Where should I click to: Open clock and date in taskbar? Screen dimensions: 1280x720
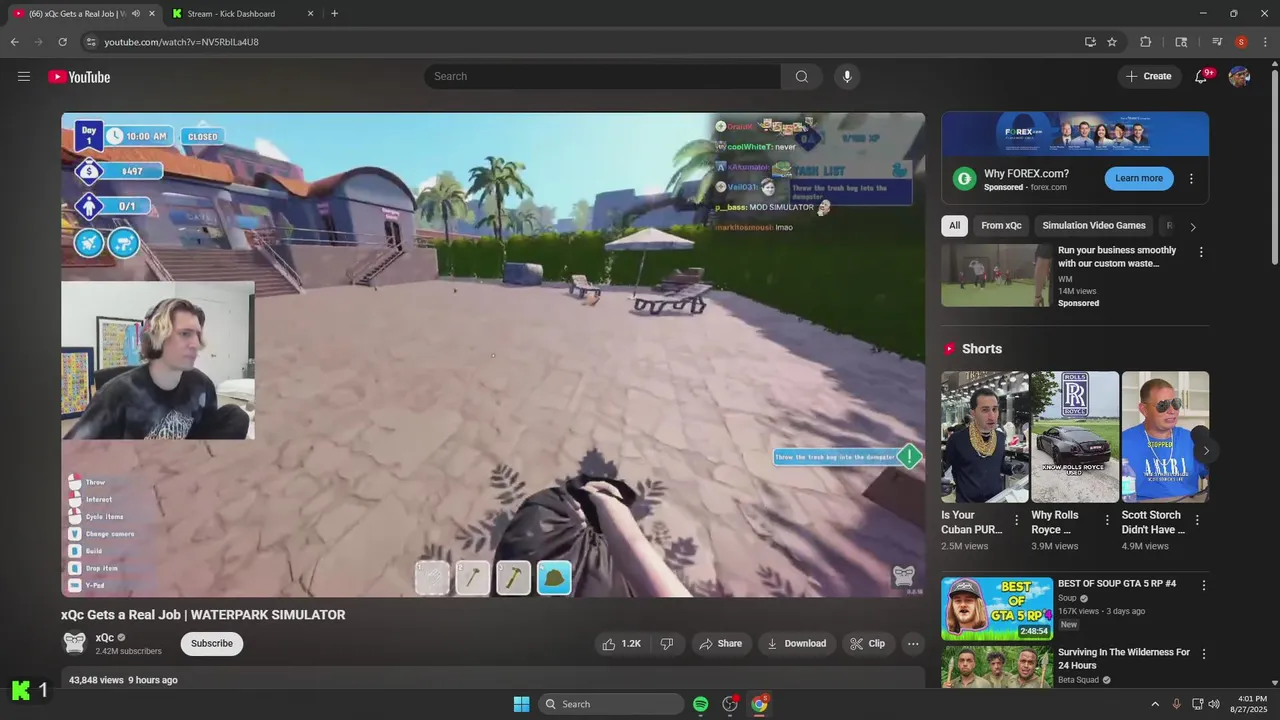click(1251, 704)
